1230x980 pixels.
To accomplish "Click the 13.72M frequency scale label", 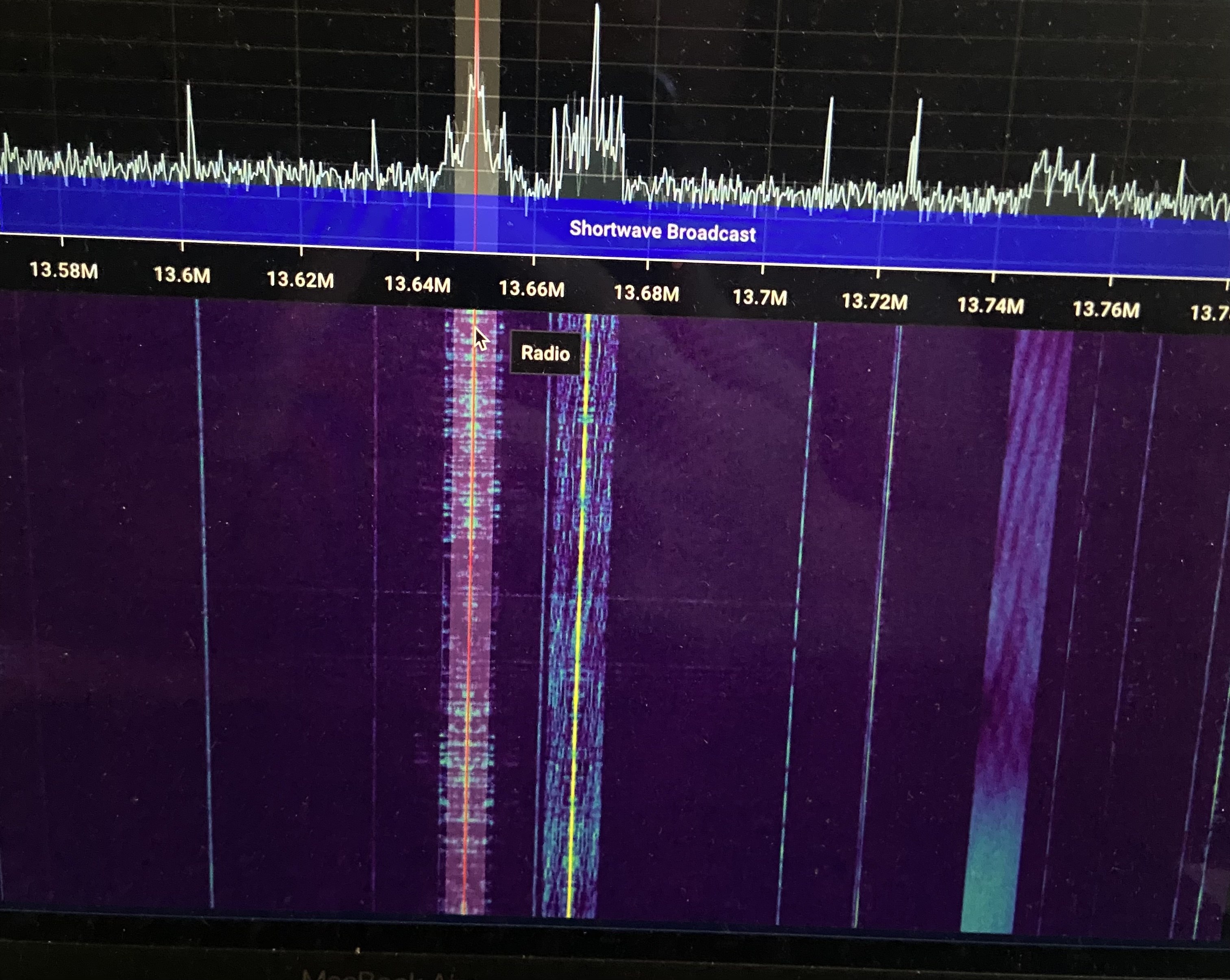I will point(875,302).
